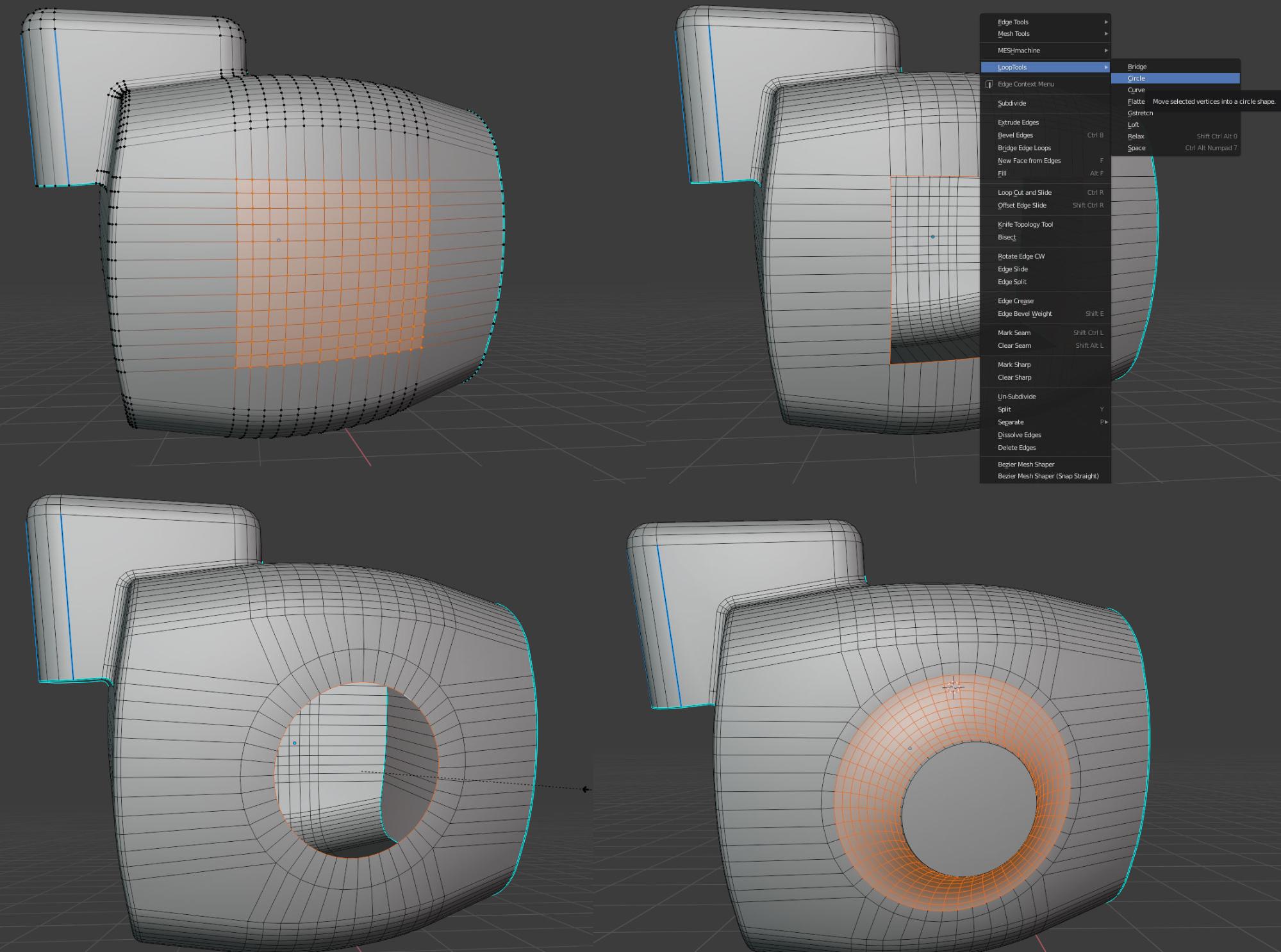Click Mark Seam menu item
Image resolution: width=1281 pixels, height=952 pixels.
pos(1014,332)
